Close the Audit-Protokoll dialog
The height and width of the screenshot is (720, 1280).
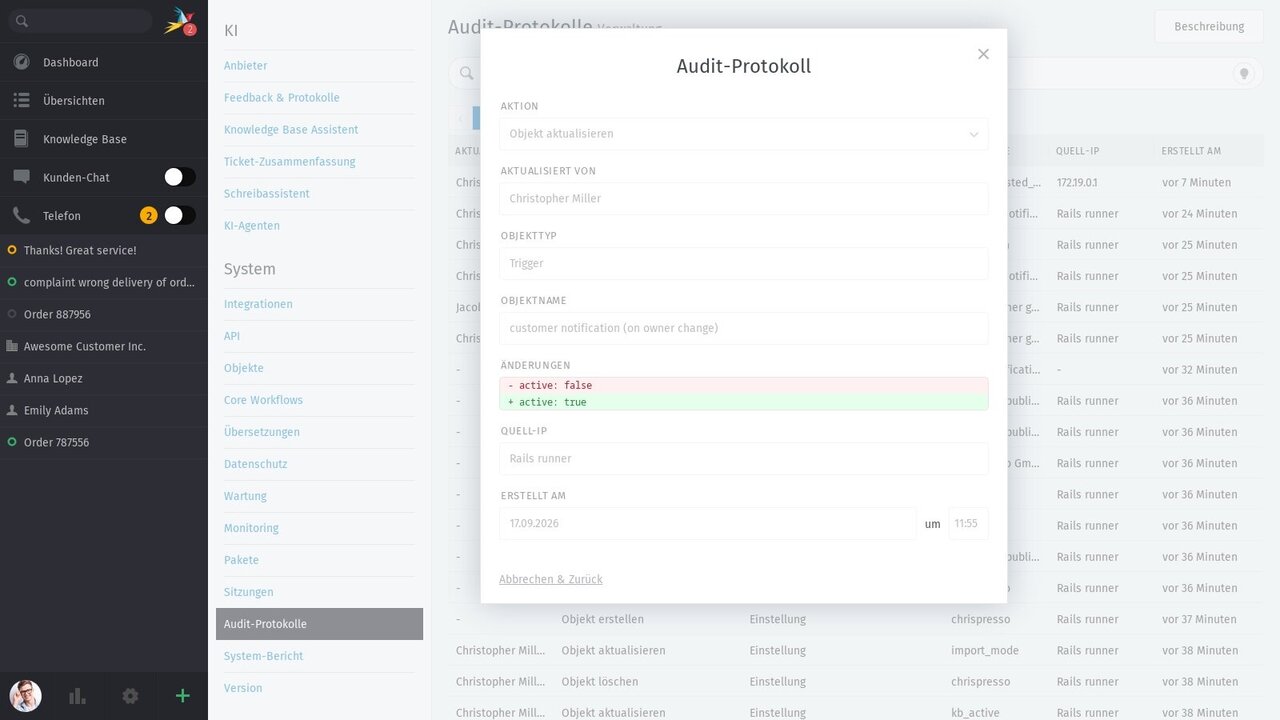pyautogui.click(x=983, y=54)
